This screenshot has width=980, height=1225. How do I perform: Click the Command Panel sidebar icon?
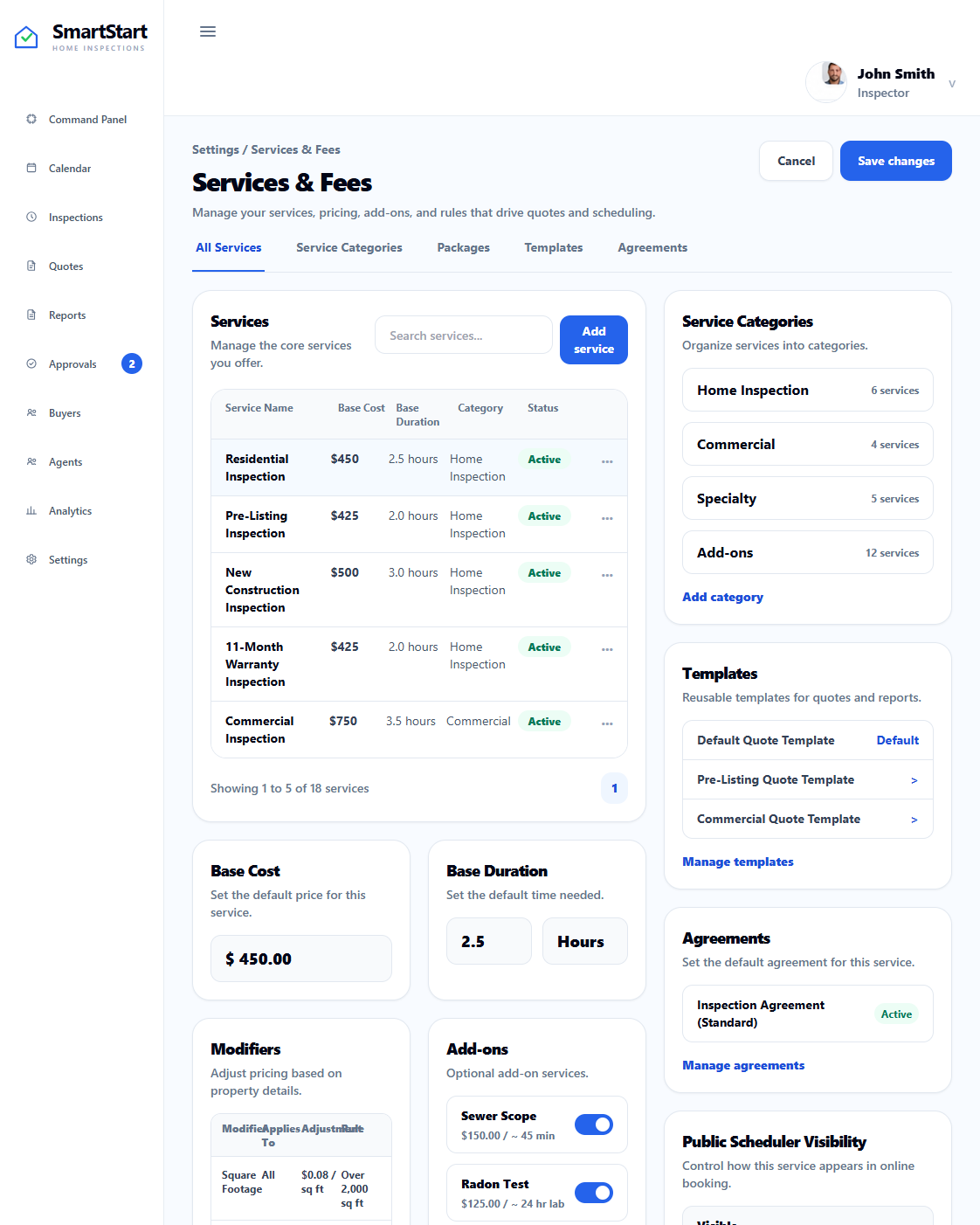click(x=31, y=119)
